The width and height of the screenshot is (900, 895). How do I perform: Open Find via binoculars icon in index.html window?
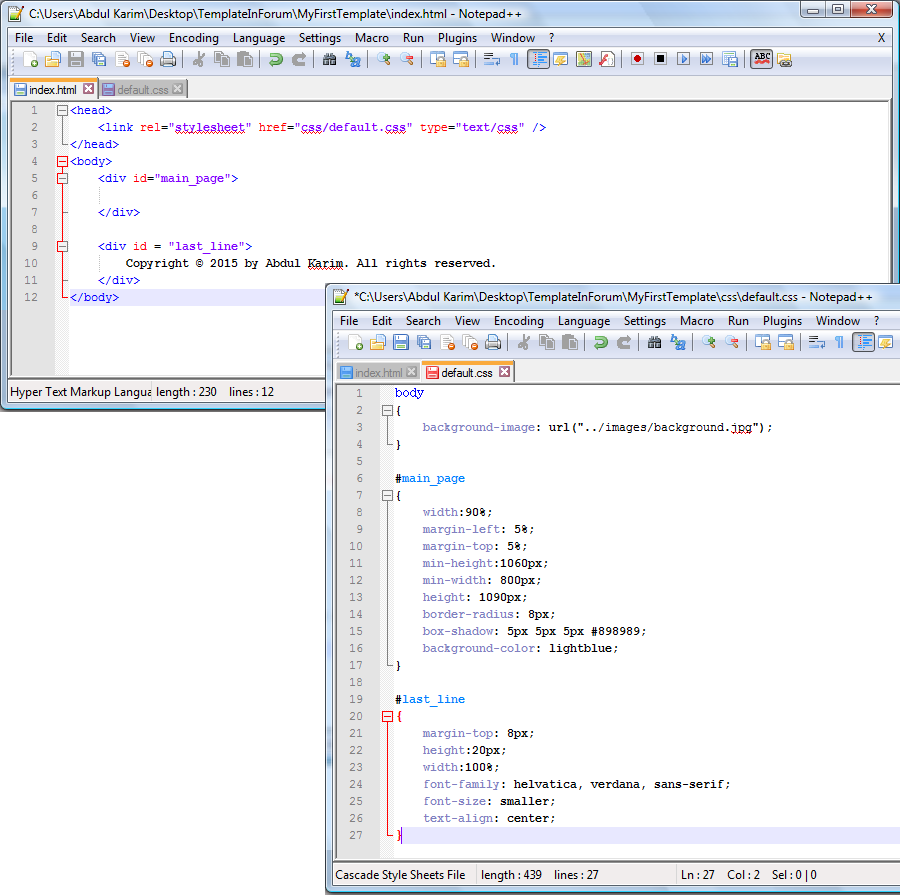pos(329,59)
